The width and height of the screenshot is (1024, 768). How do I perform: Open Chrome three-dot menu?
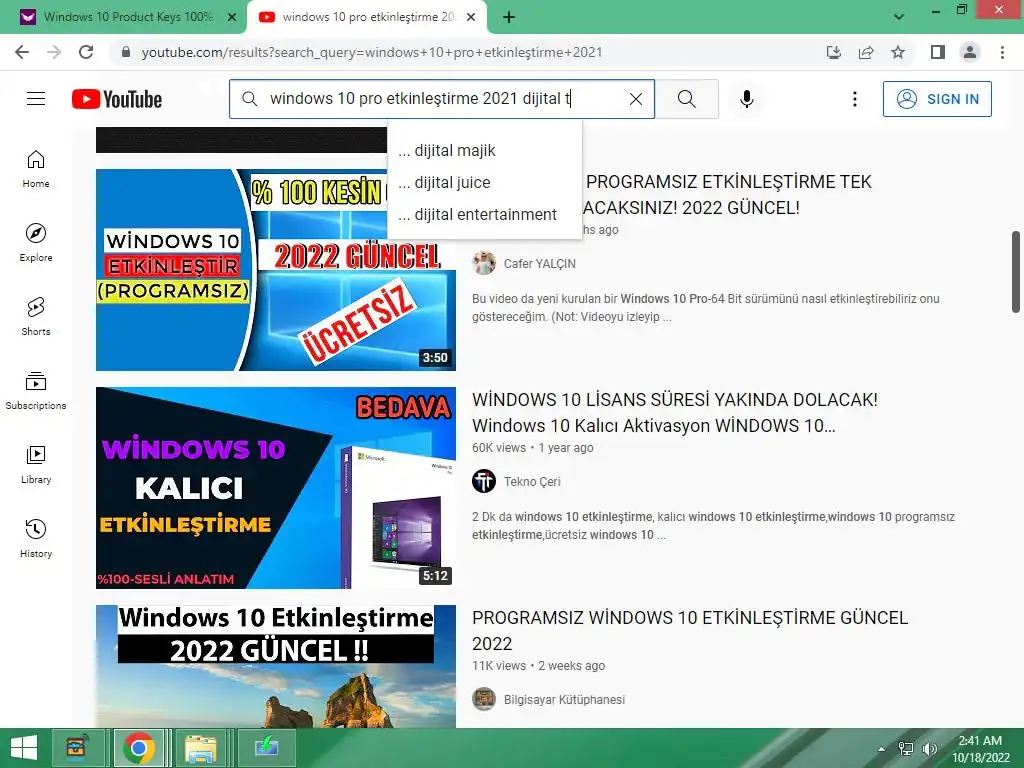pos(1002,52)
